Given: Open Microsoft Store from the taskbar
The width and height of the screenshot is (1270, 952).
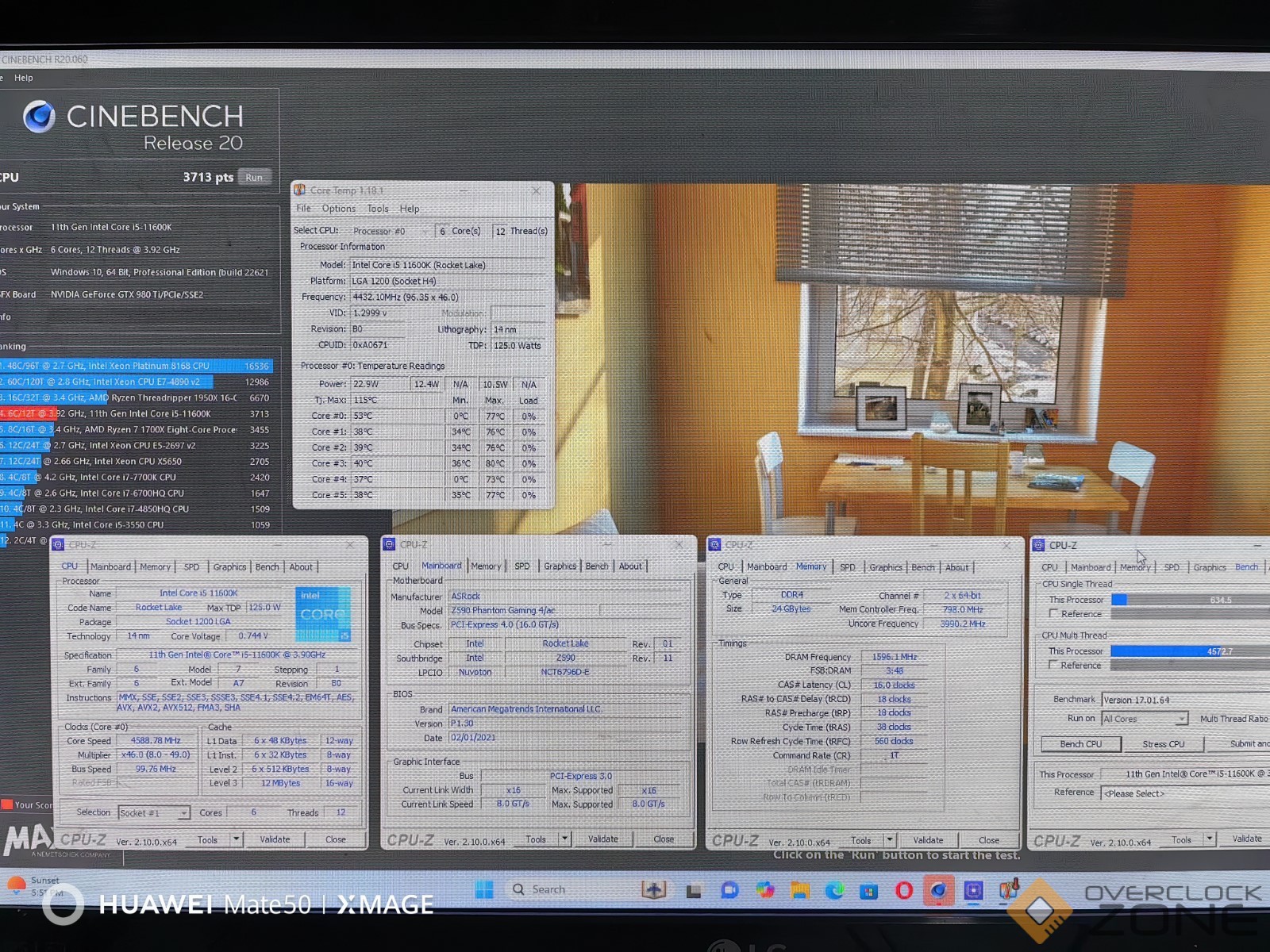Looking at the screenshot, I should [869, 891].
